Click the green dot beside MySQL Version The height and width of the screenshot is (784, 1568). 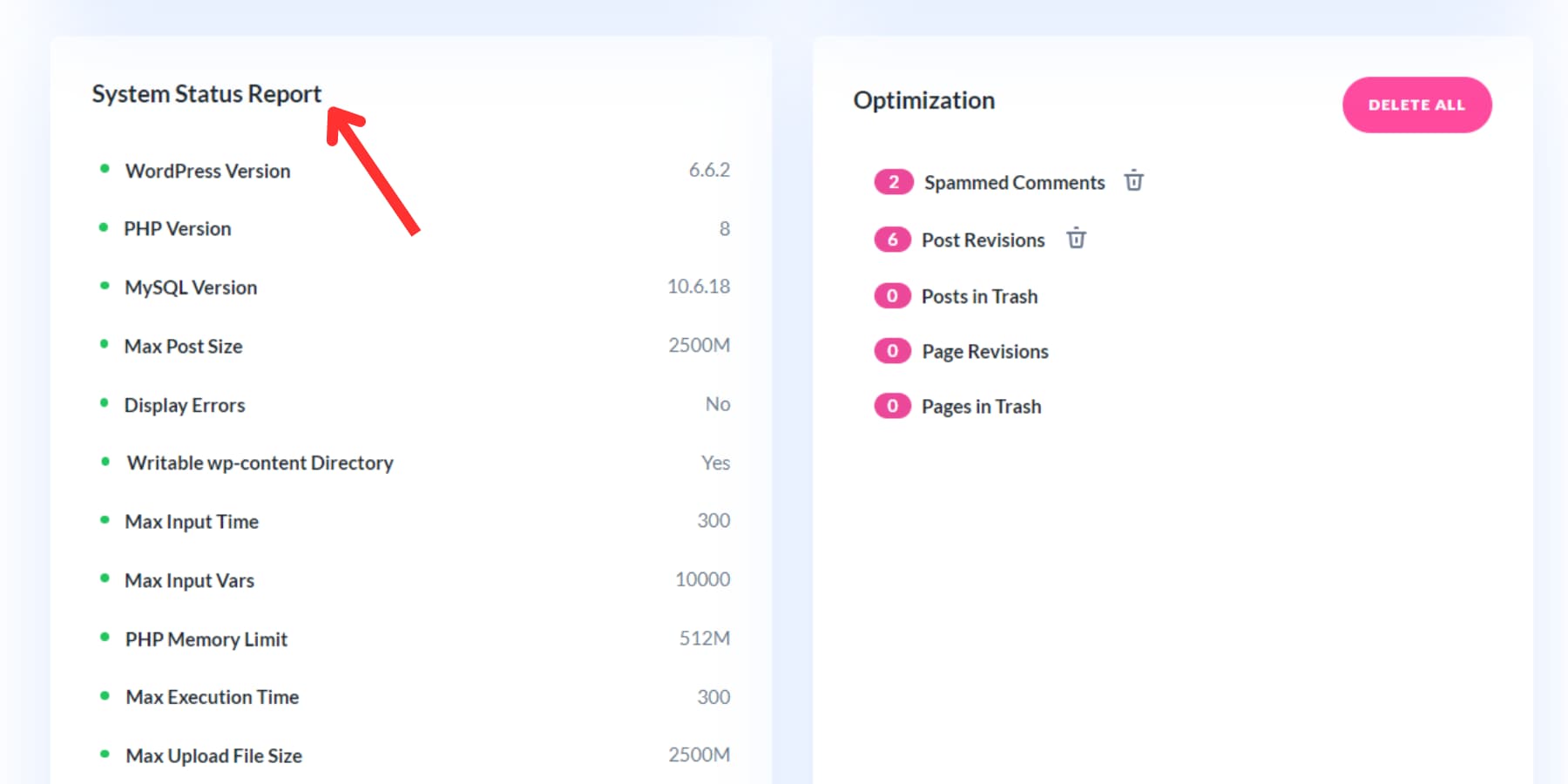coord(105,284)
